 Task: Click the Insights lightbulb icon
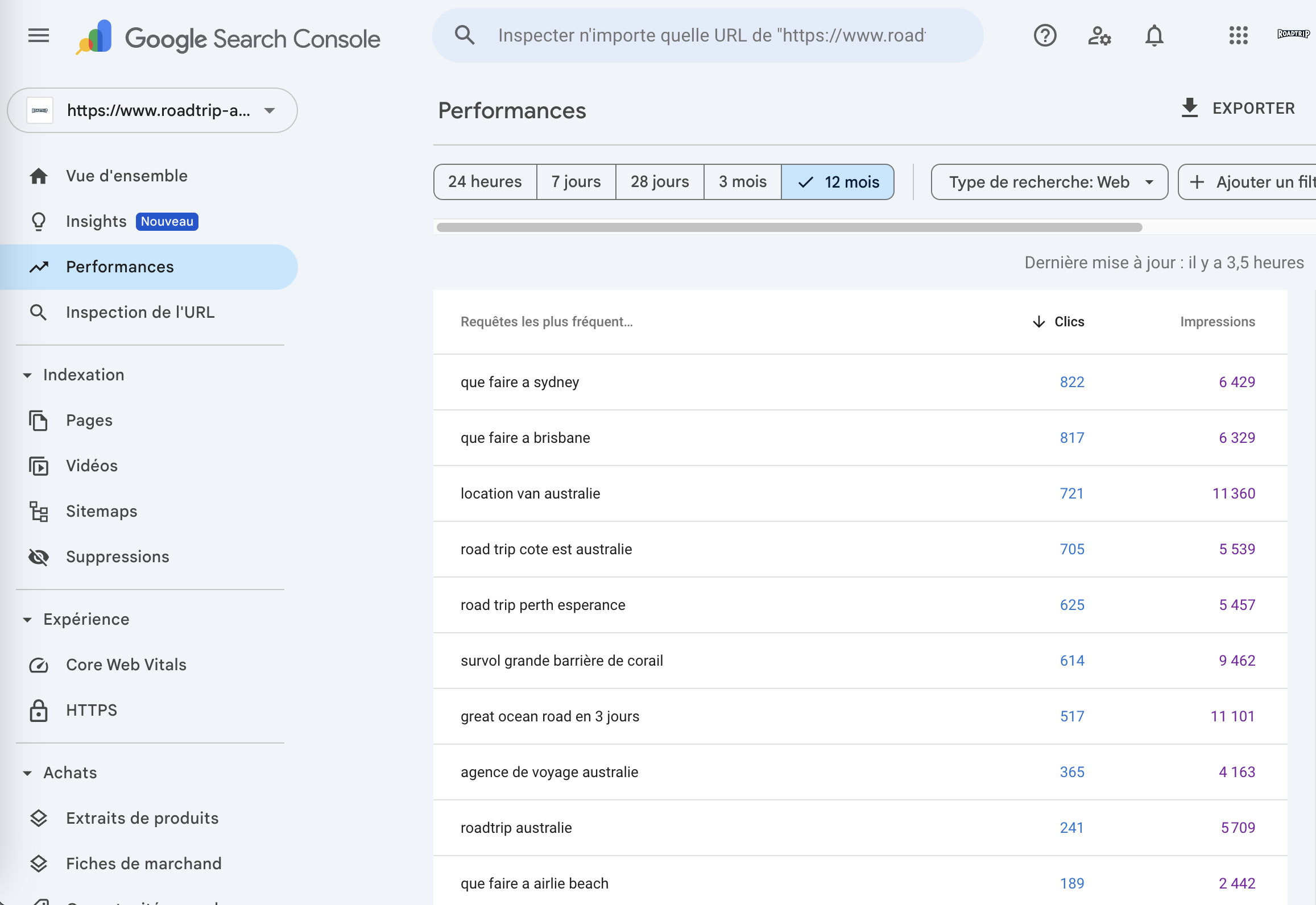[39, 221]
